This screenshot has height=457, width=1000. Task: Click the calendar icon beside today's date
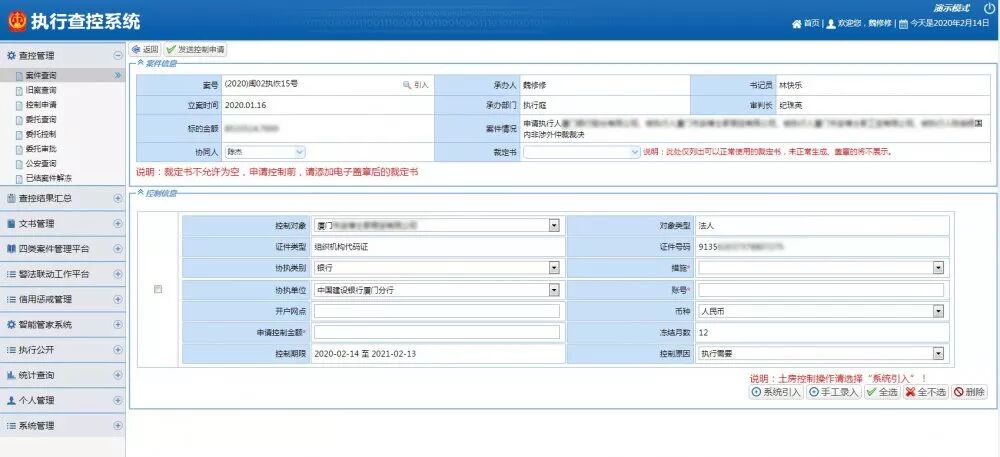point(903,24)
